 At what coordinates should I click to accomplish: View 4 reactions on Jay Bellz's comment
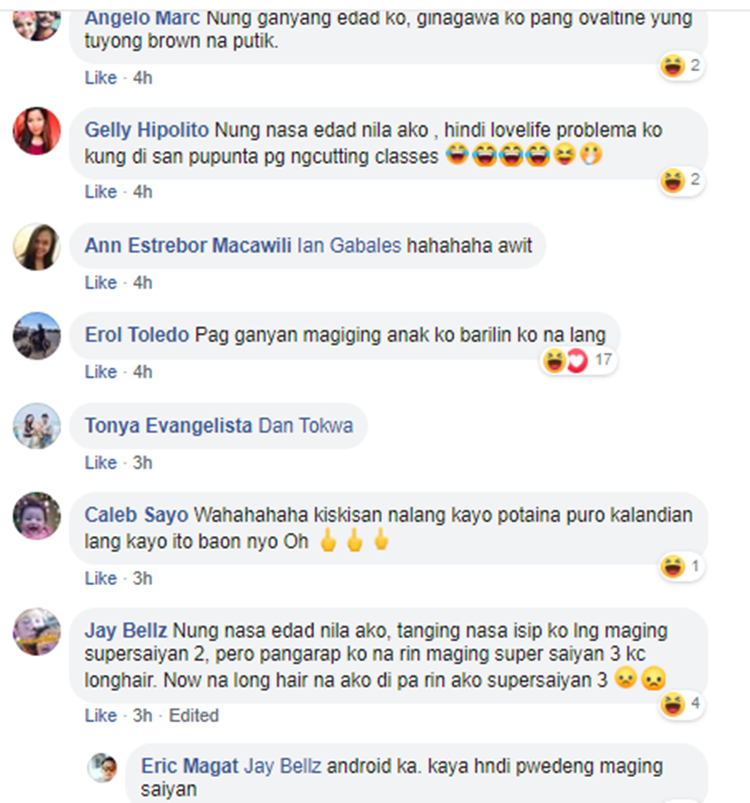click(681, 704)
